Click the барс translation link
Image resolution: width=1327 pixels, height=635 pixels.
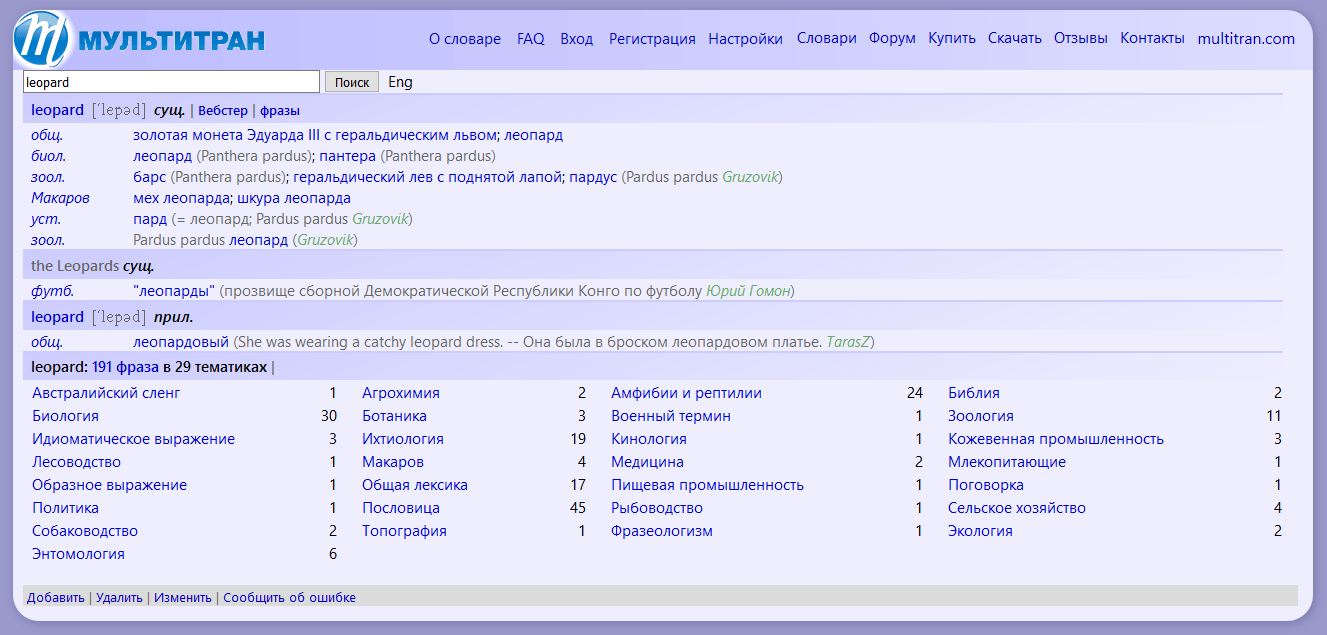click(149, 177)
